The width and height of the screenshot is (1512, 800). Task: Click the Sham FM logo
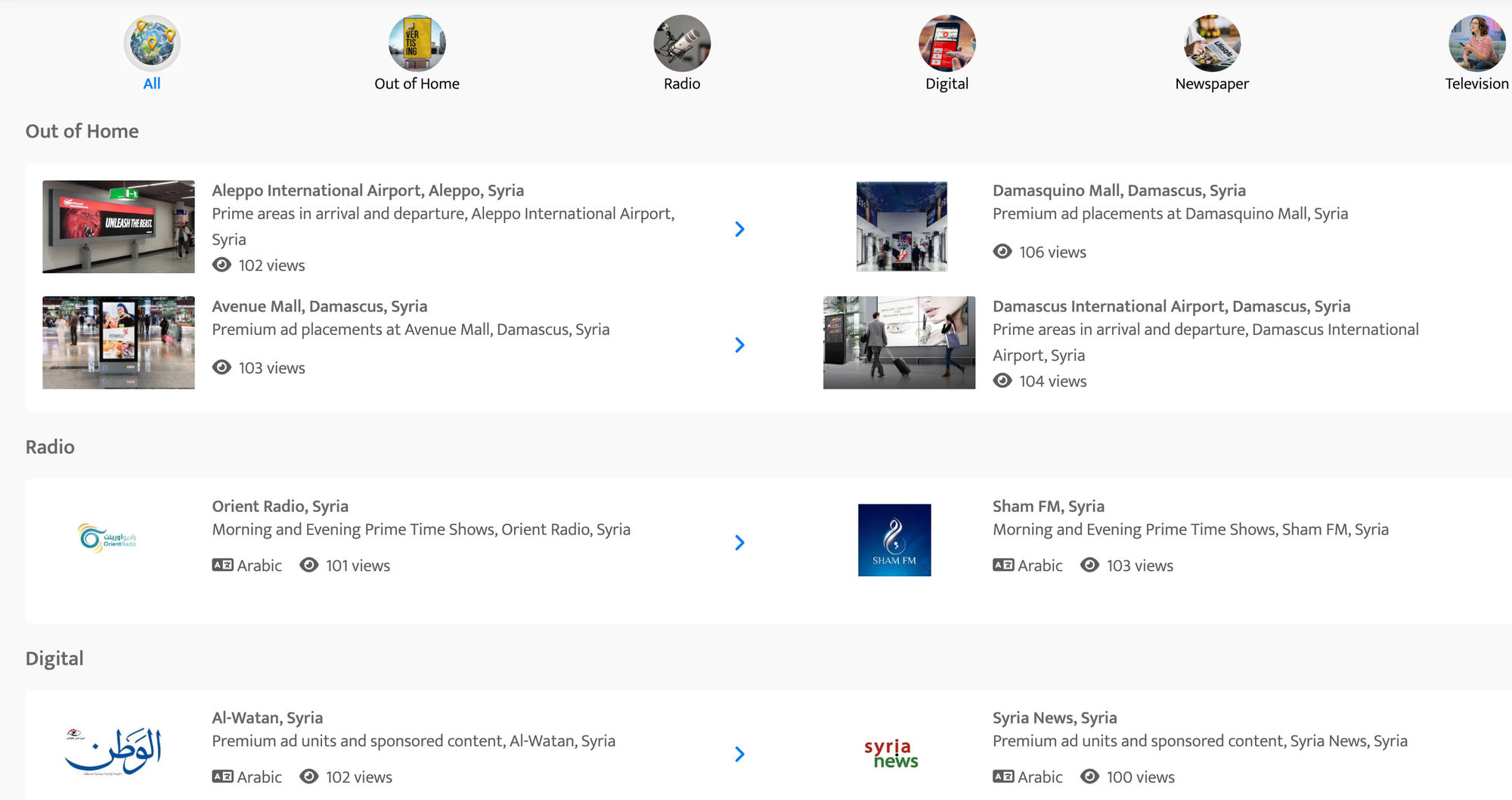click(x=894, y=540)
